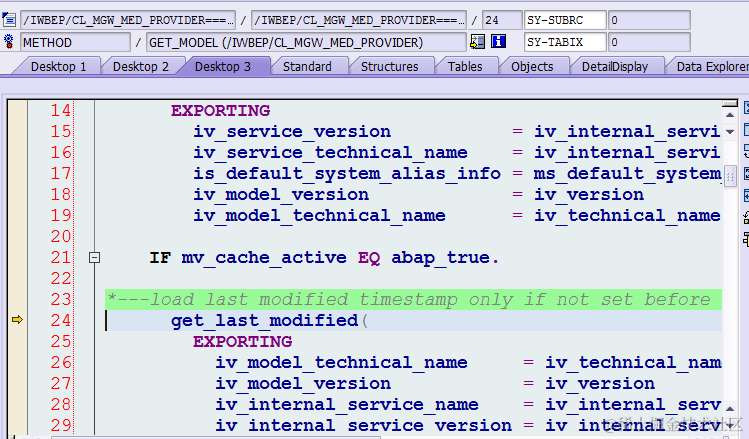Click the yellow current-line arrow at line 24
Image resolution: width=749 pixels, height=439 pixels.
pyautogui.click(x=17, y=320)
